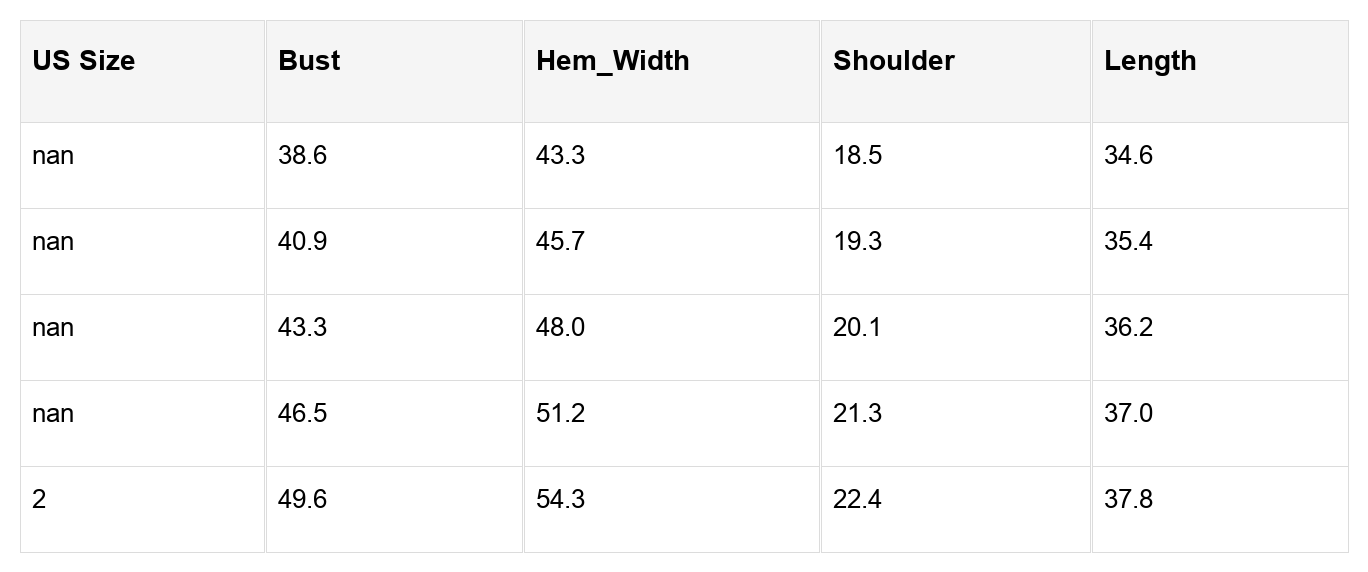Select the Hem_Width cell reading 48.0

point(560,328)
